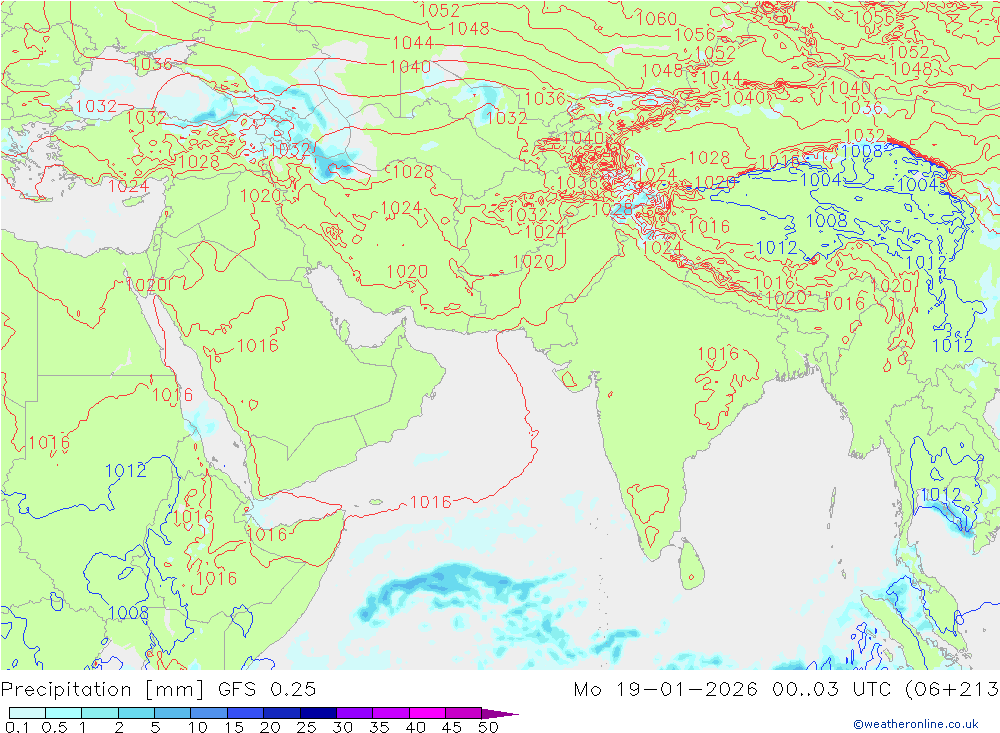The width and height of the screenshot is (1000, 733).
Task: Click the '0.1' legend scale label
Action: (x=17, y=727)
